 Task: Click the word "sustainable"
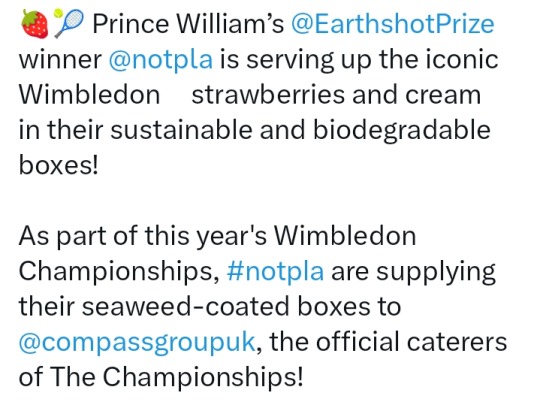[181, 130]
